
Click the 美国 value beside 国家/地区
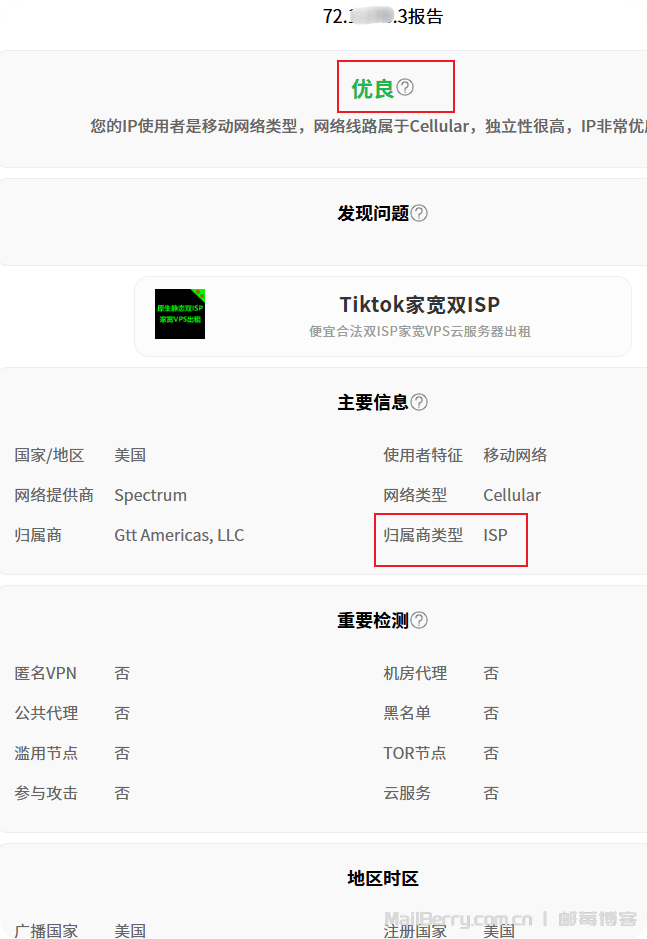130,455
